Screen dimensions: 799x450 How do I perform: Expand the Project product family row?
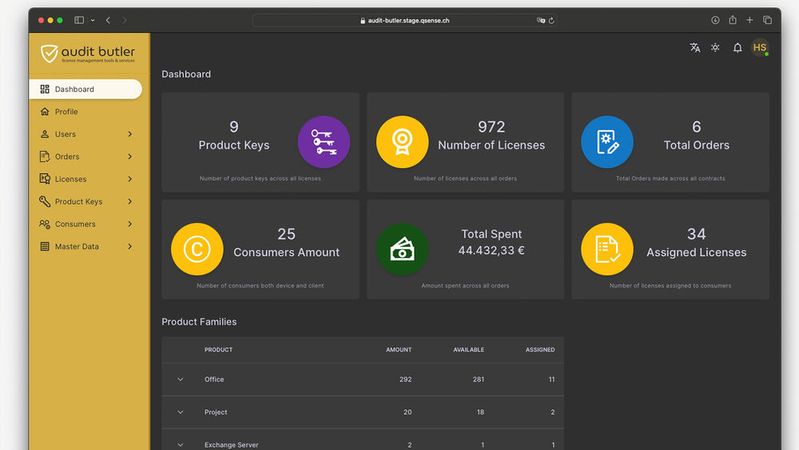[181, 412]
